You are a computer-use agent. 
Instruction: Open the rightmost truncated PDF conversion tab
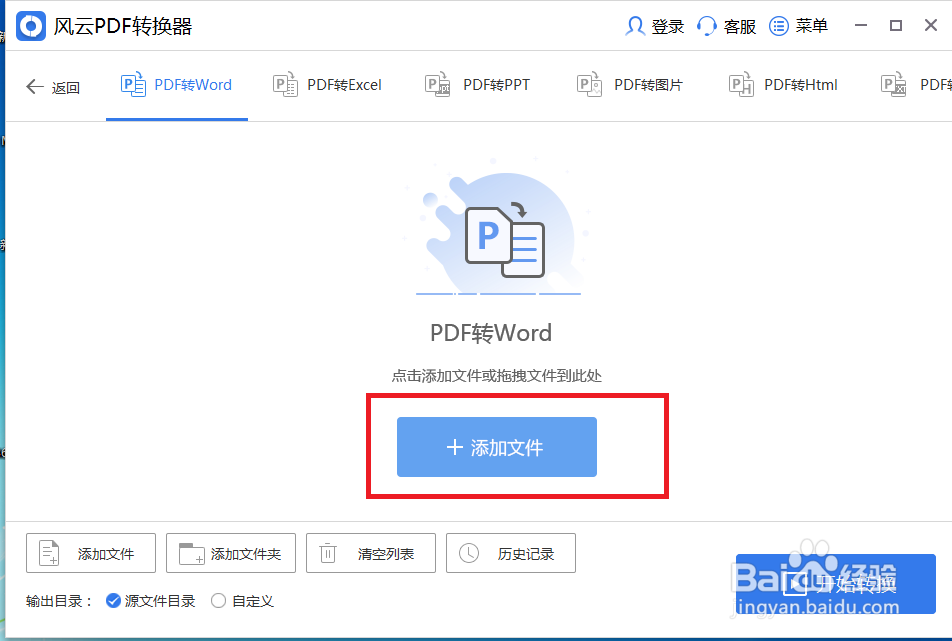click(x=915, y=85)
